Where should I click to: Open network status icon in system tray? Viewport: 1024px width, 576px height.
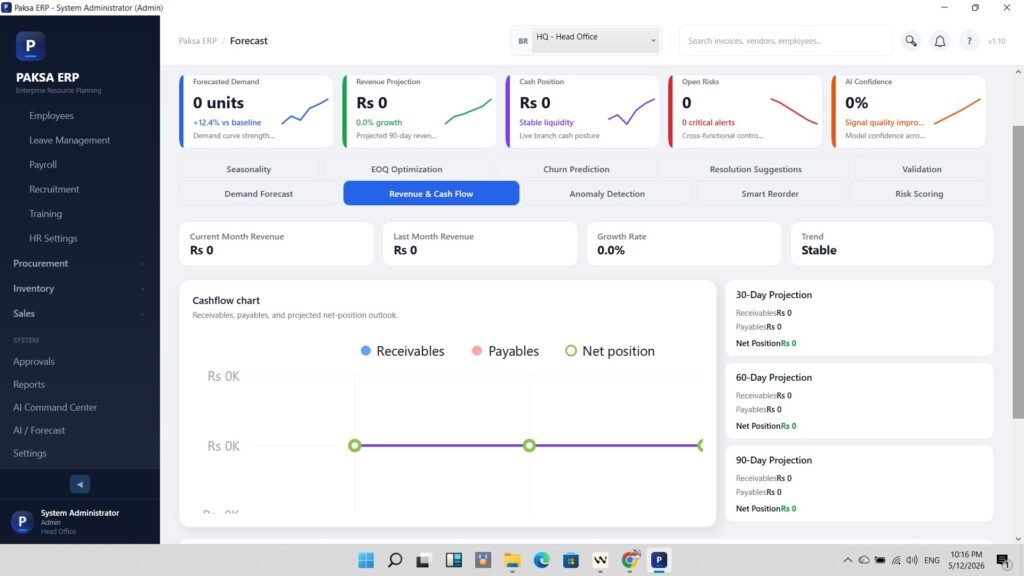tap(896, 560)
